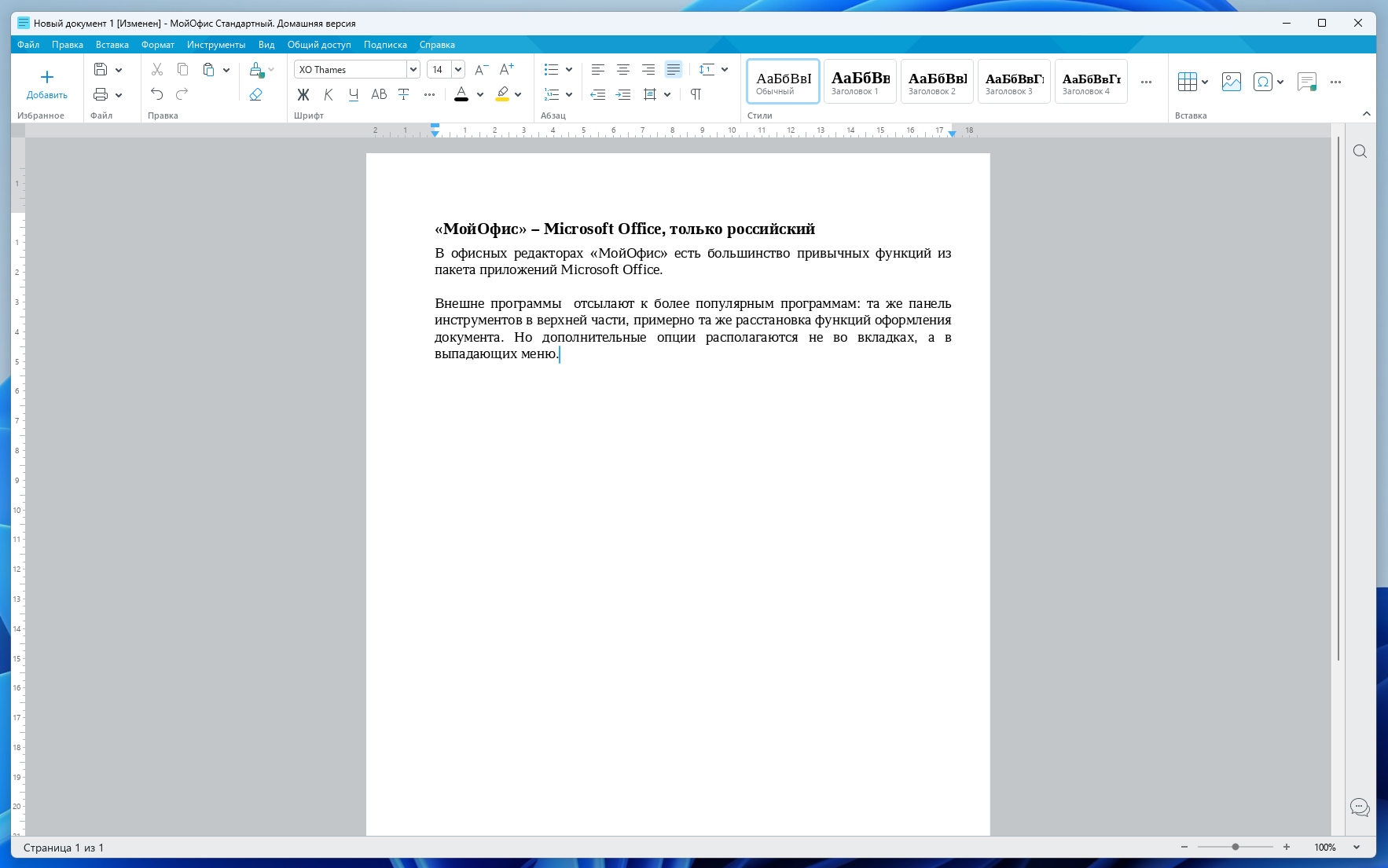Open the bulleted list style dropdown
Viewport: 1388px width, 868px height.
tap(569, 70)
